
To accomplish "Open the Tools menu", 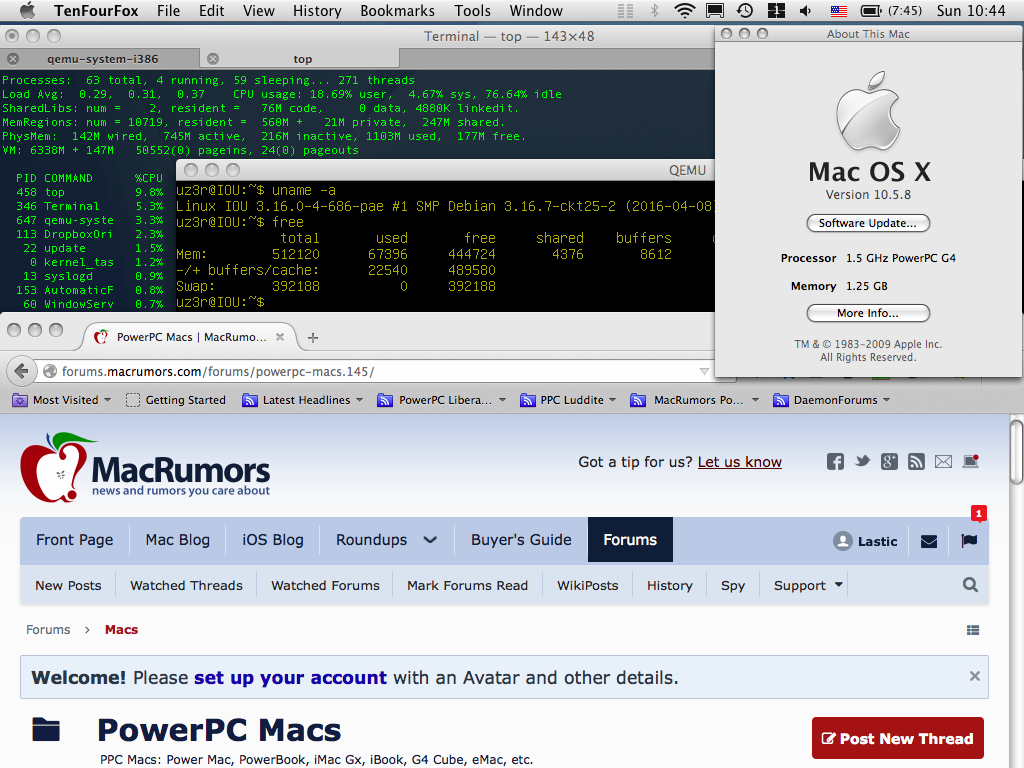I will point(472,10).
